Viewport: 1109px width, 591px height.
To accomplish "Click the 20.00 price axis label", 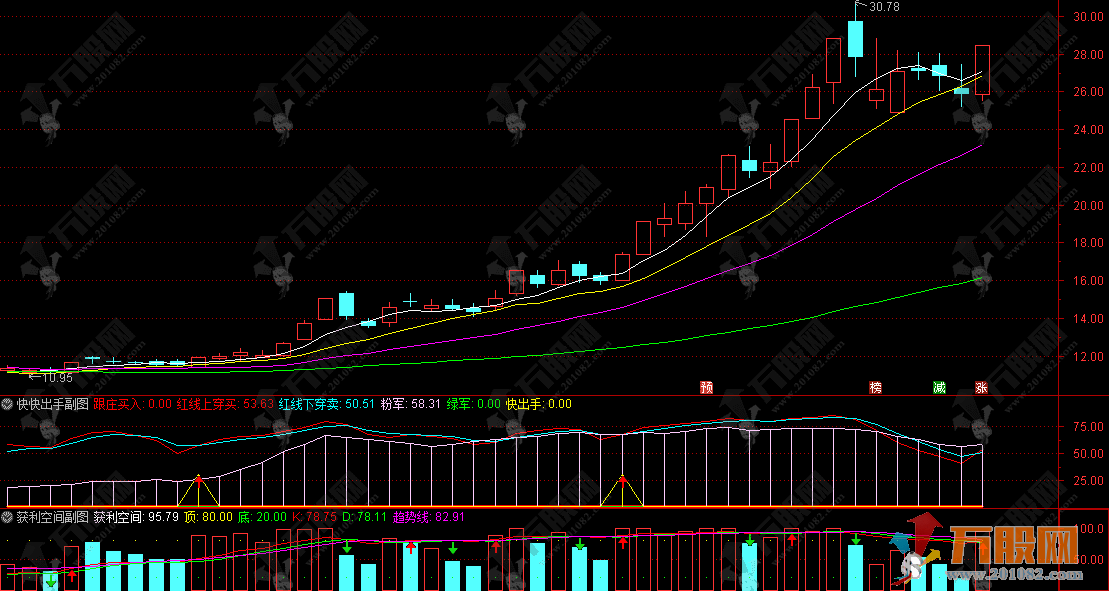I will click(x=1088, y=206).
